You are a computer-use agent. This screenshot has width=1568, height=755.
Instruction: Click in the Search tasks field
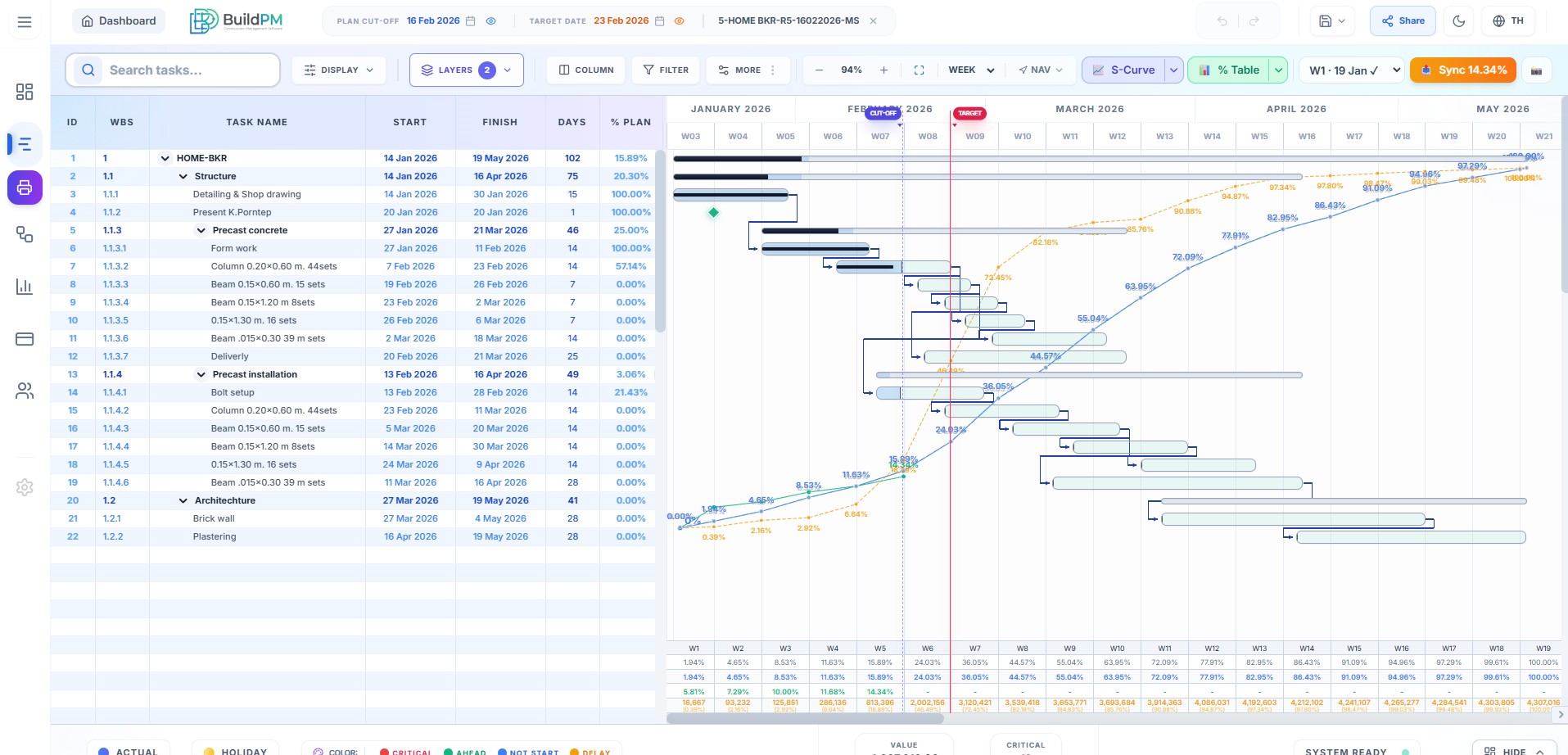[173, 70]
